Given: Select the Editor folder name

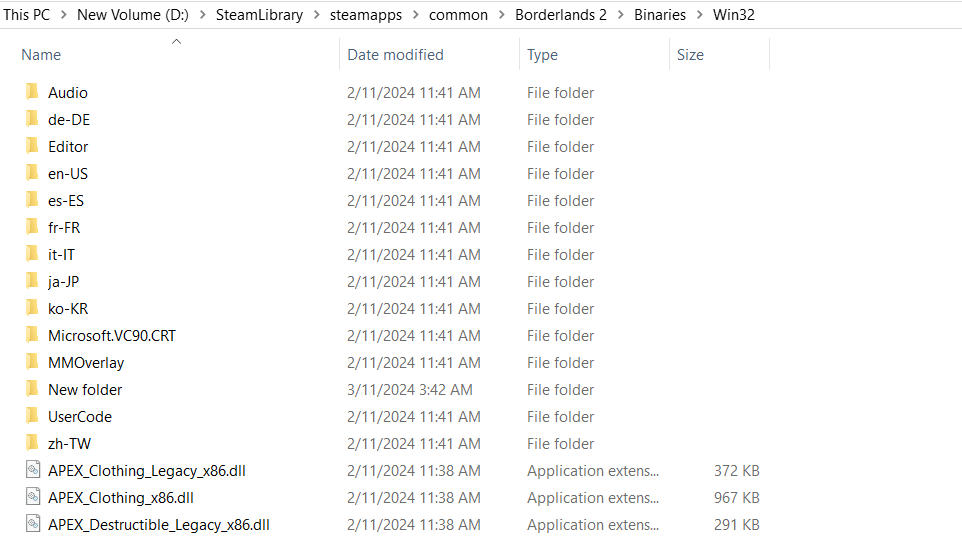Looking at the screenshot, I should 68,147.
